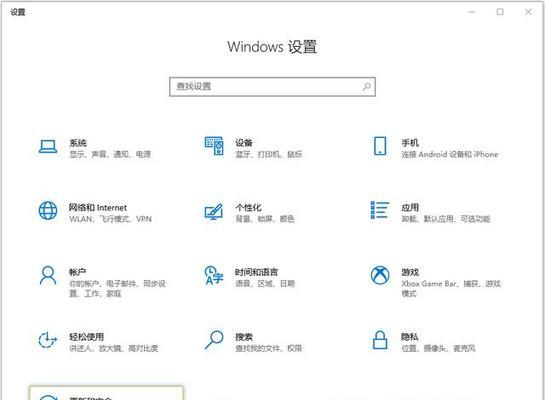Open the 个性化 paintbrush icon
This screenshot has height=400, width=545.
(214, 211)
